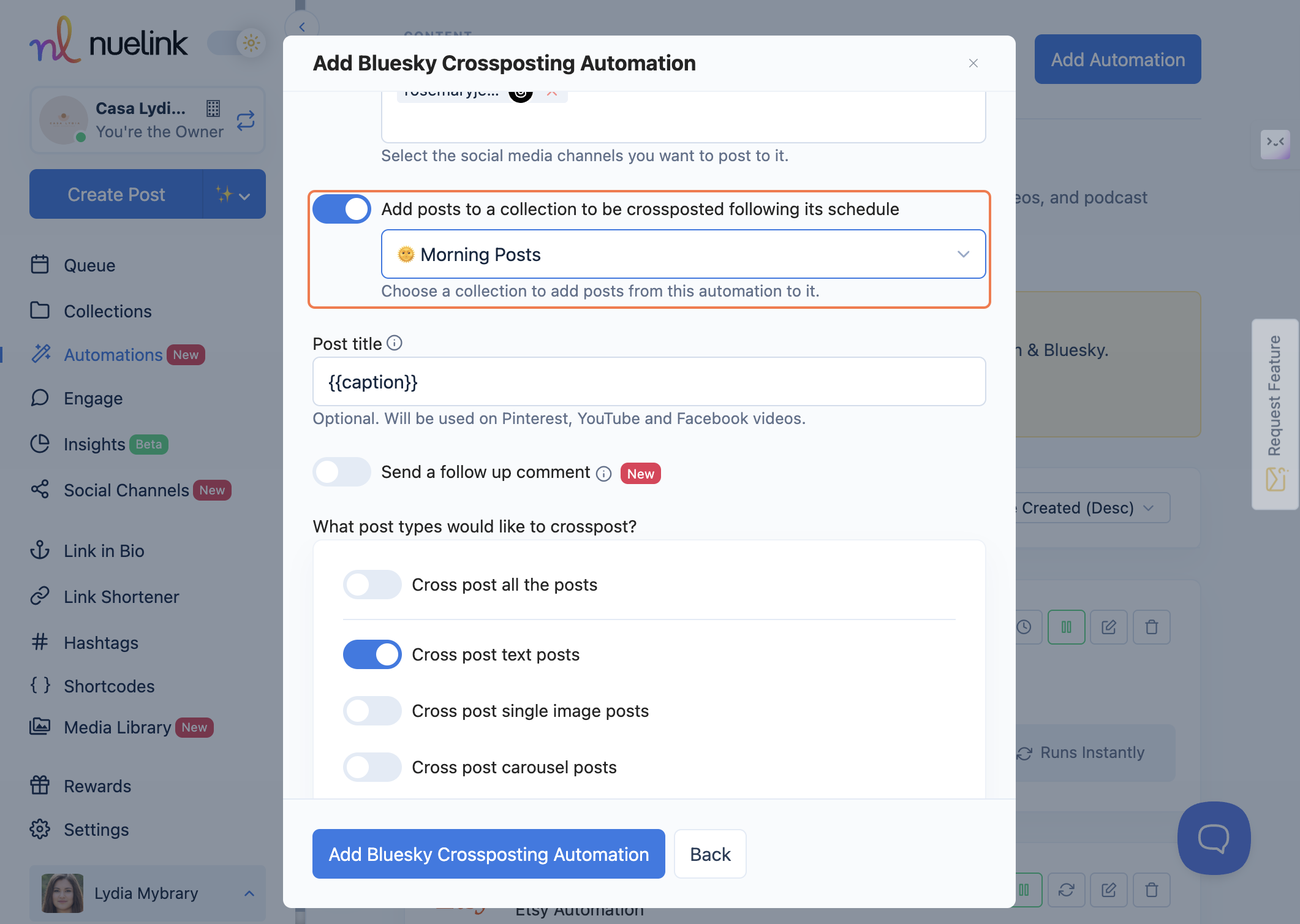Click the first automation clock history icon
This screenshot has height=924, width=1300.
click(x=1024, y=627)
